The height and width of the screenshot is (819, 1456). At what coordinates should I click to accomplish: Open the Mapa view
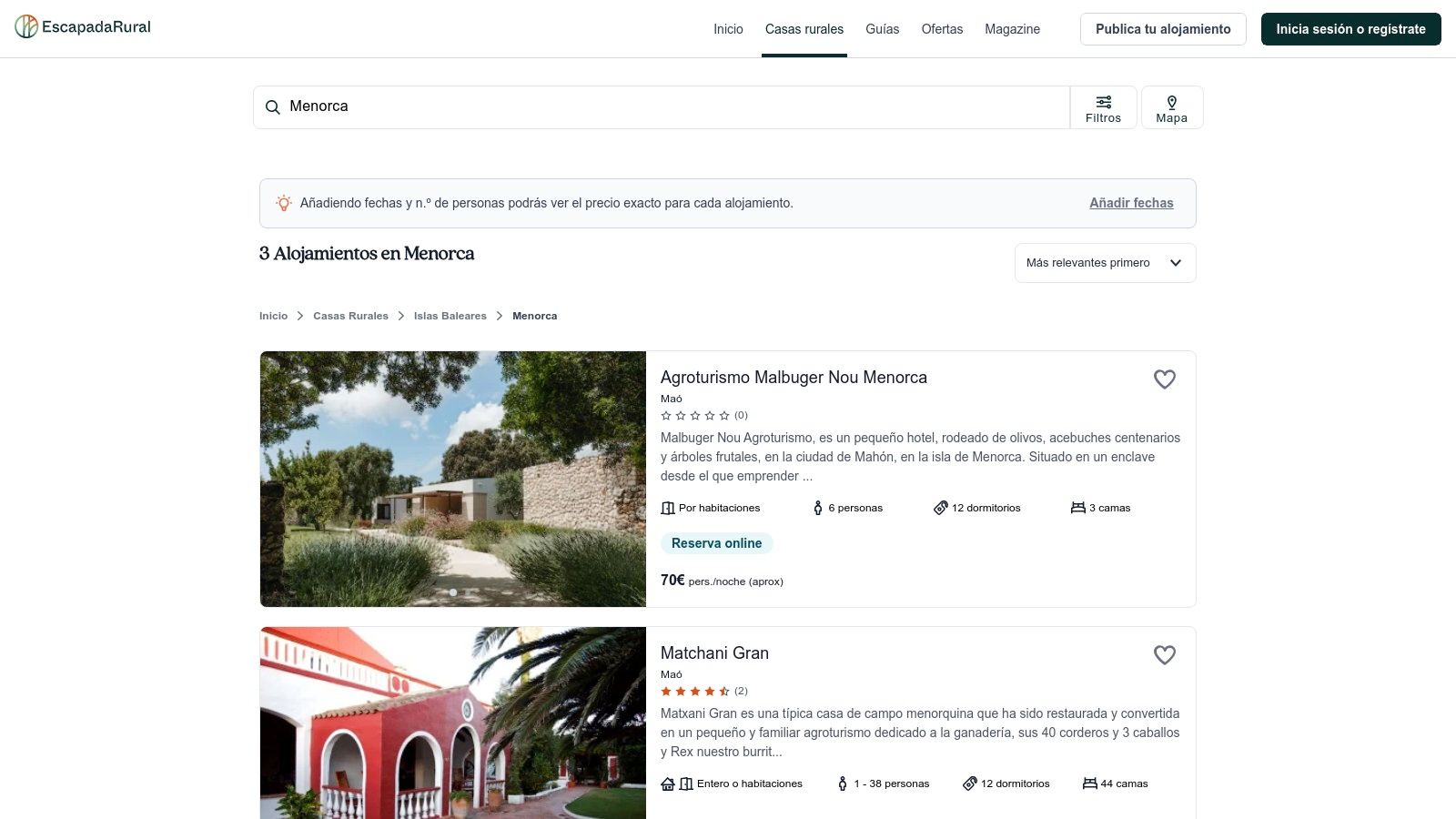coord(1171,106)
